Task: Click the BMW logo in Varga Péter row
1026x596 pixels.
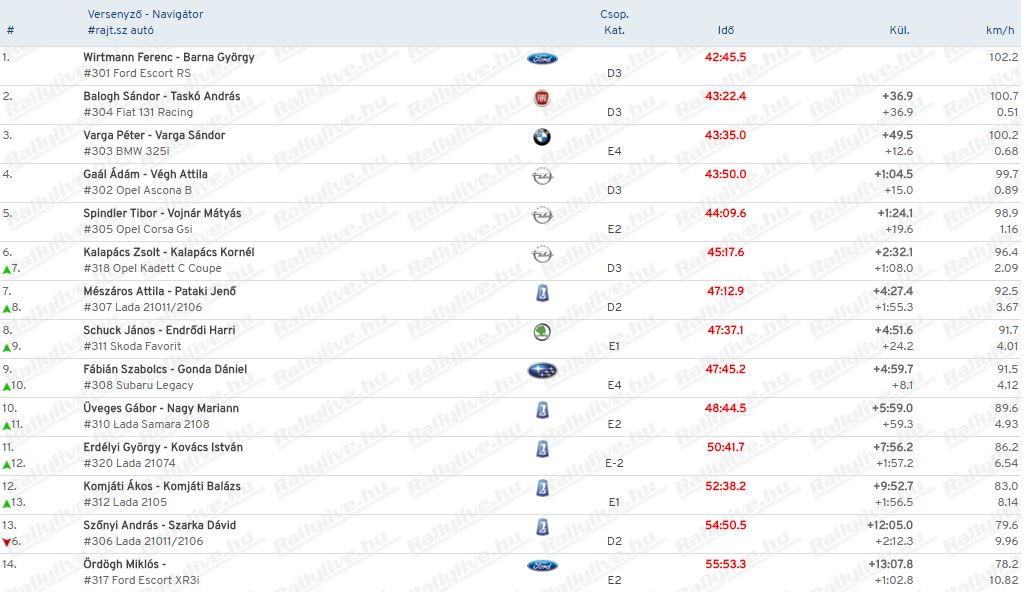Action: 542,137
